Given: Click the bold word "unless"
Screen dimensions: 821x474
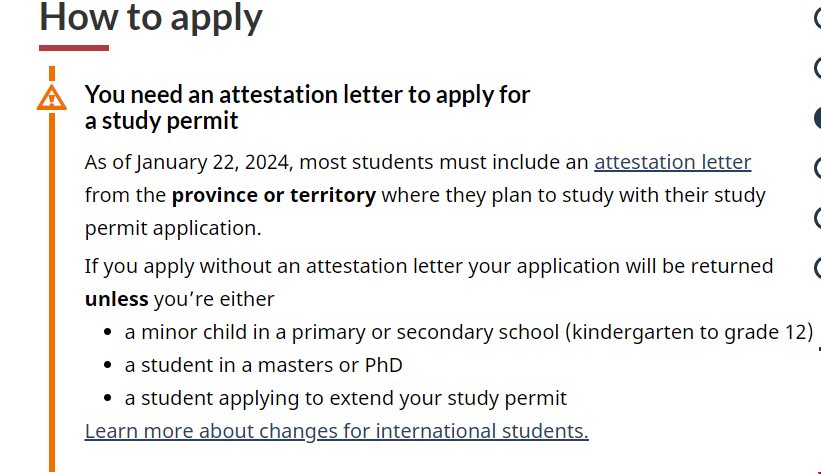Looking at the screenshot, I should click(116, 299).
